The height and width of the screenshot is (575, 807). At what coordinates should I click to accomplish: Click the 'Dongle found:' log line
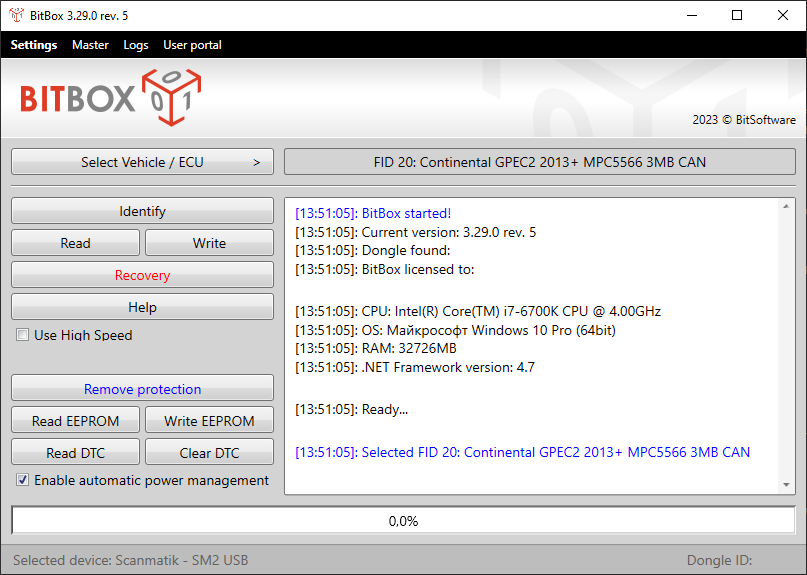click(x=373, y=251)
